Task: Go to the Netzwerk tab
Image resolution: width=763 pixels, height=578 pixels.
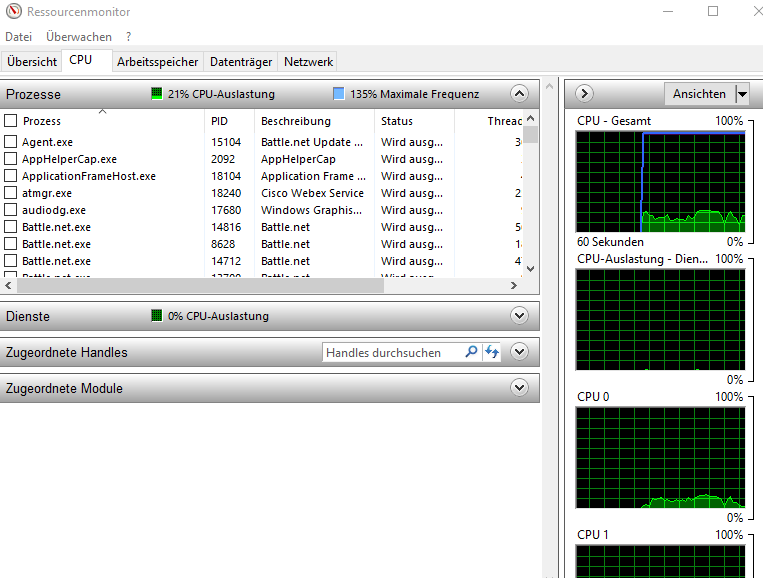Action: tap(309, 62)
